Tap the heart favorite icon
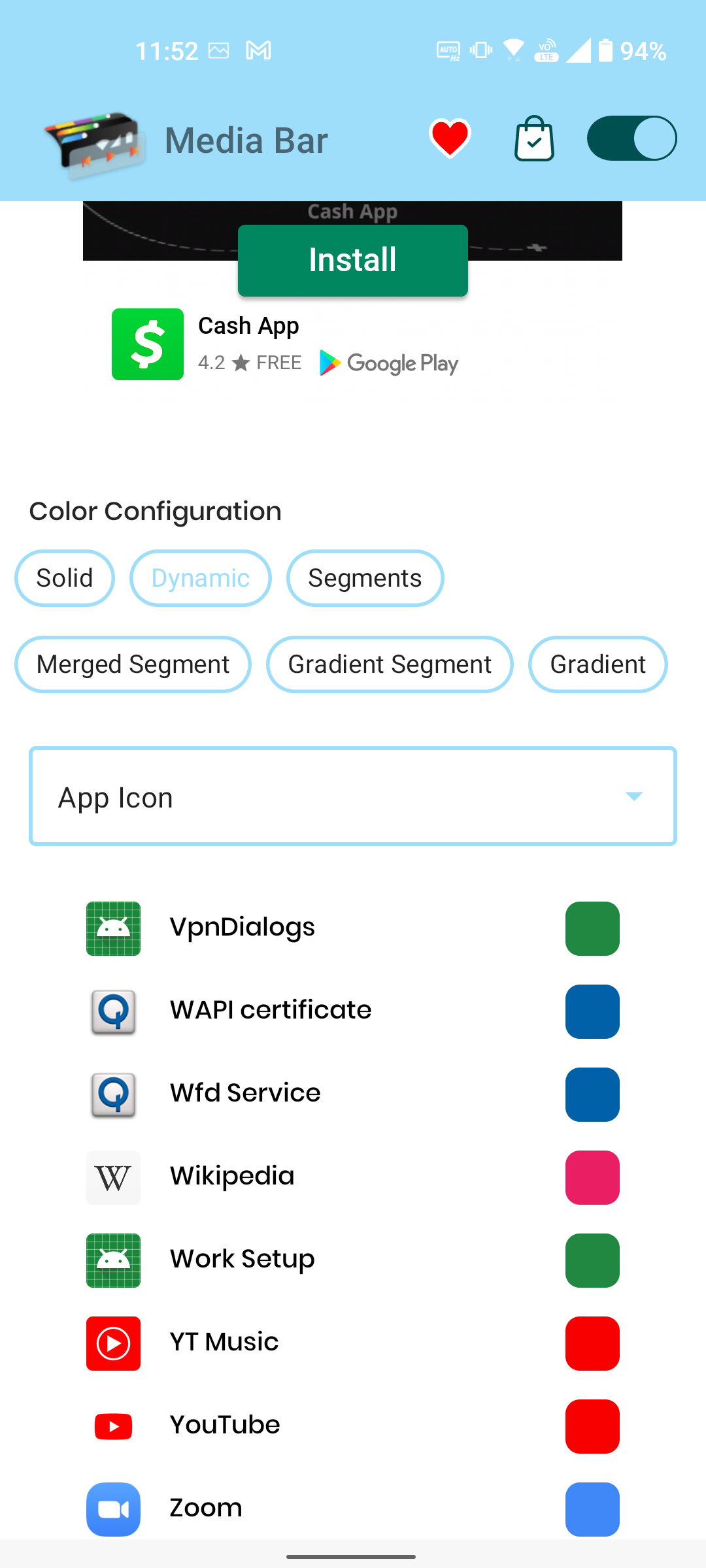Image resolution: width=706 pixels, height=1568 pixels. tap(450, 138)
